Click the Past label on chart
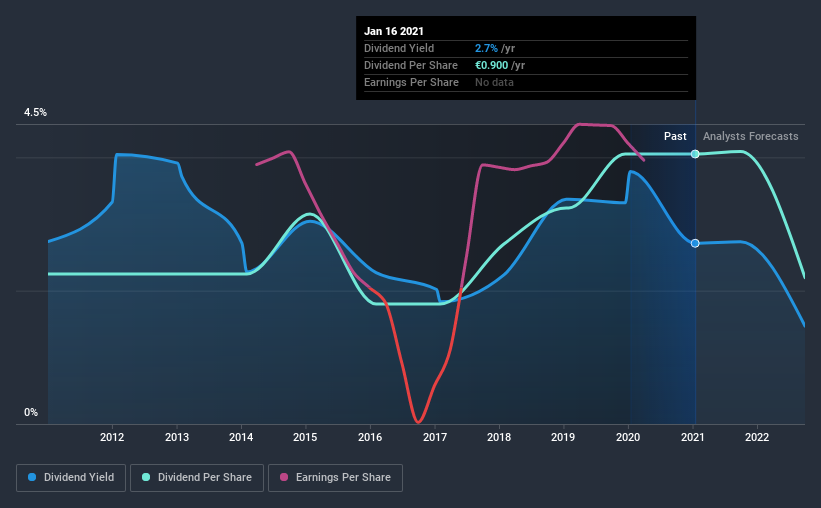821x508 pixels. (x=675, y=136)
